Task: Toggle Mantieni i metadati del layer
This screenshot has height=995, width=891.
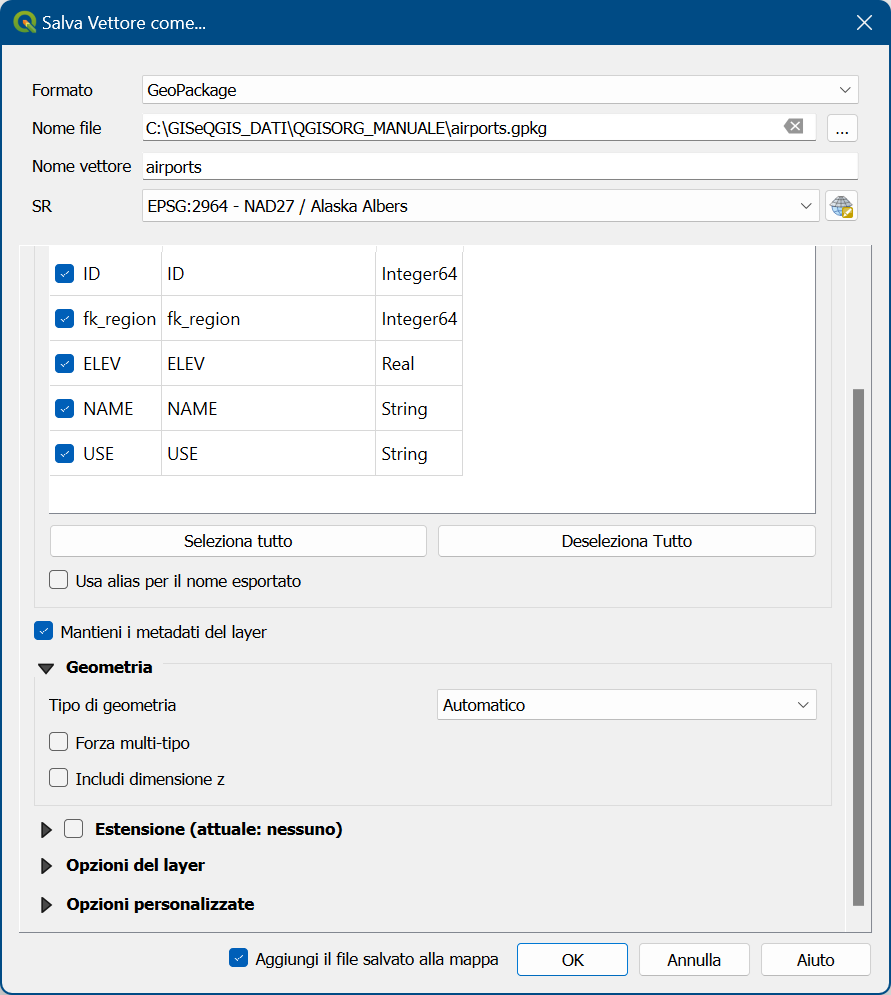Action: click(x=43, y=631)
